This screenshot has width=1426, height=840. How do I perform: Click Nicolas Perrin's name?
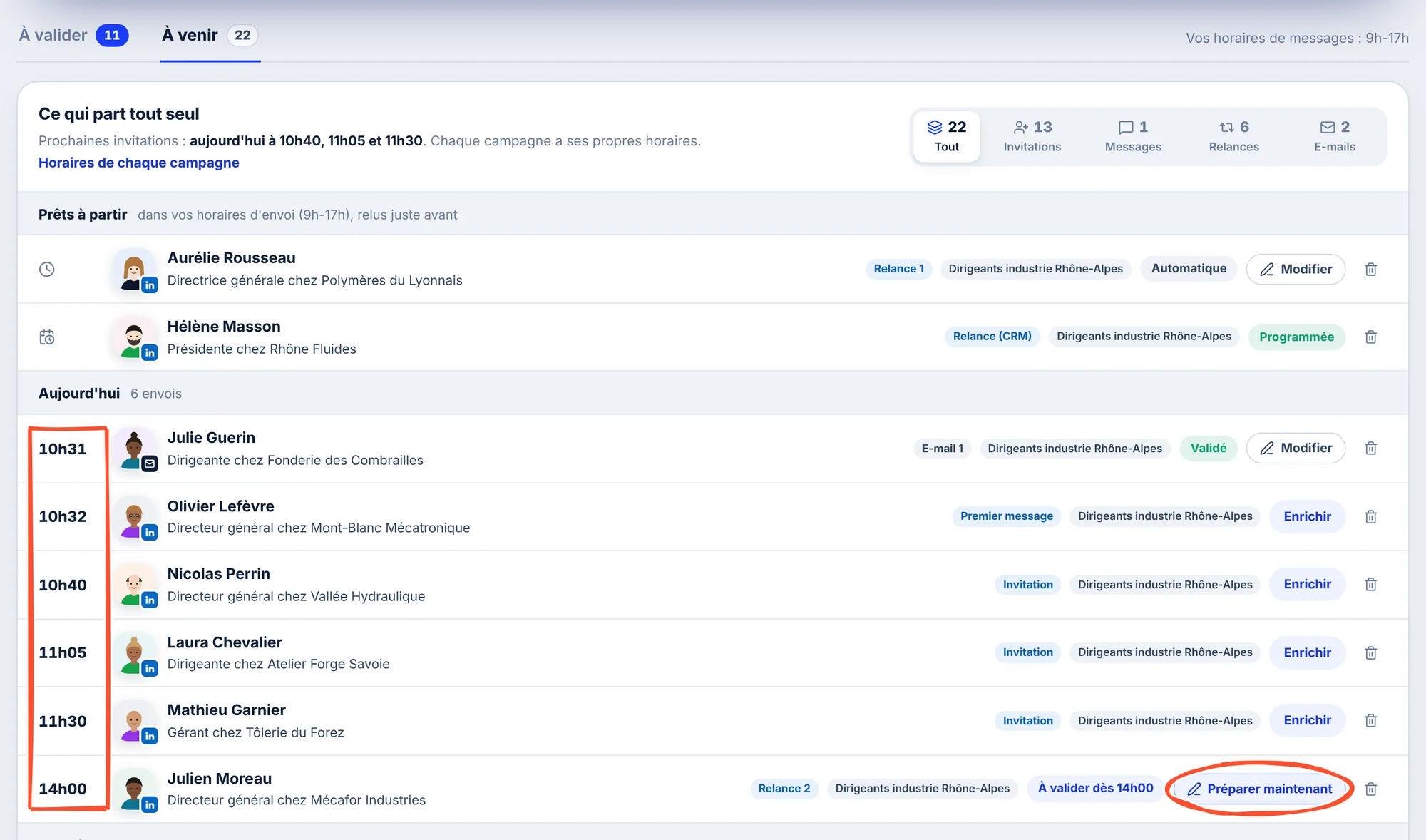pyautogui.click(x=219, y=574)
